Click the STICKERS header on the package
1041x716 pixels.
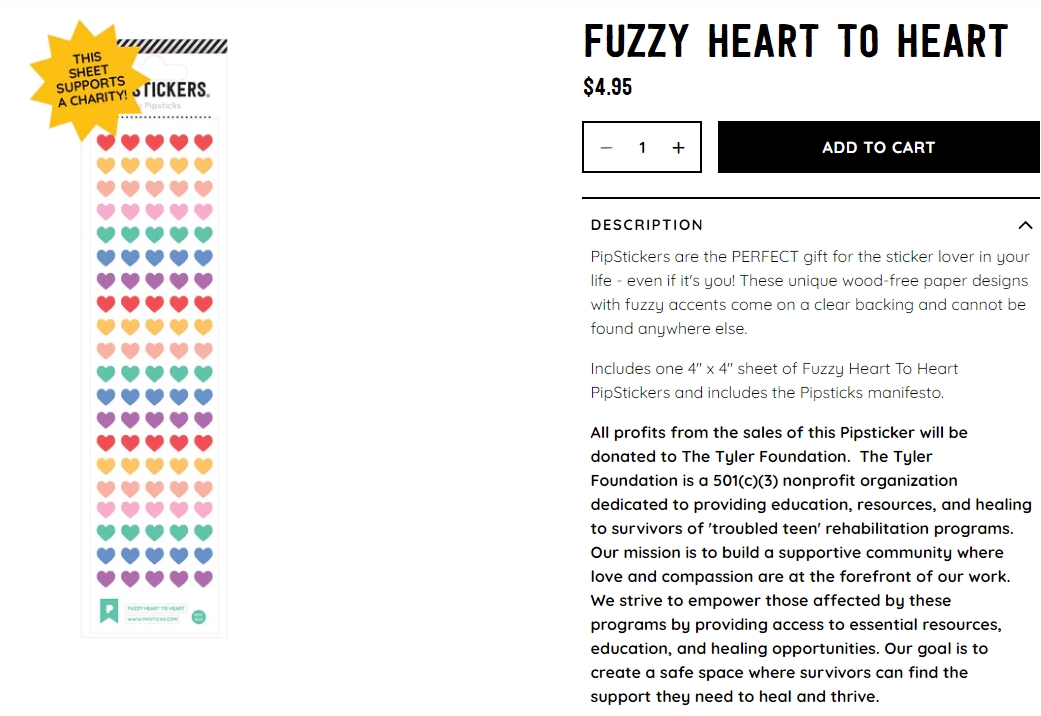click(x=171, y=89)
